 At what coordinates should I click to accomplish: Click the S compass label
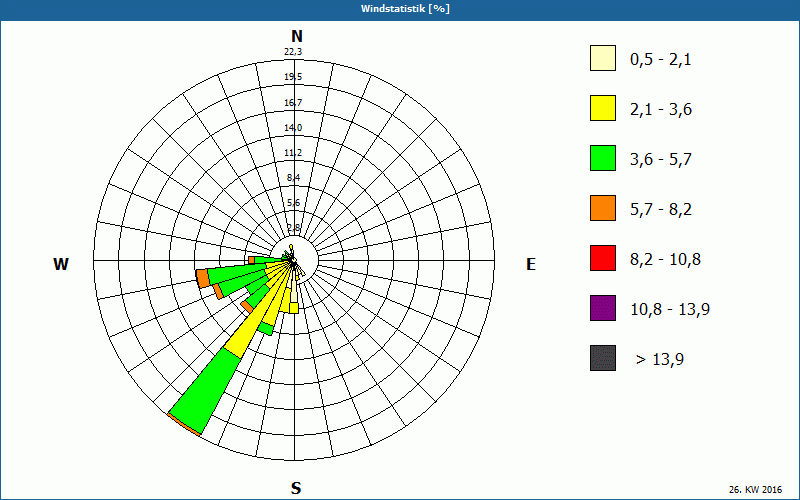pos(296,488)
